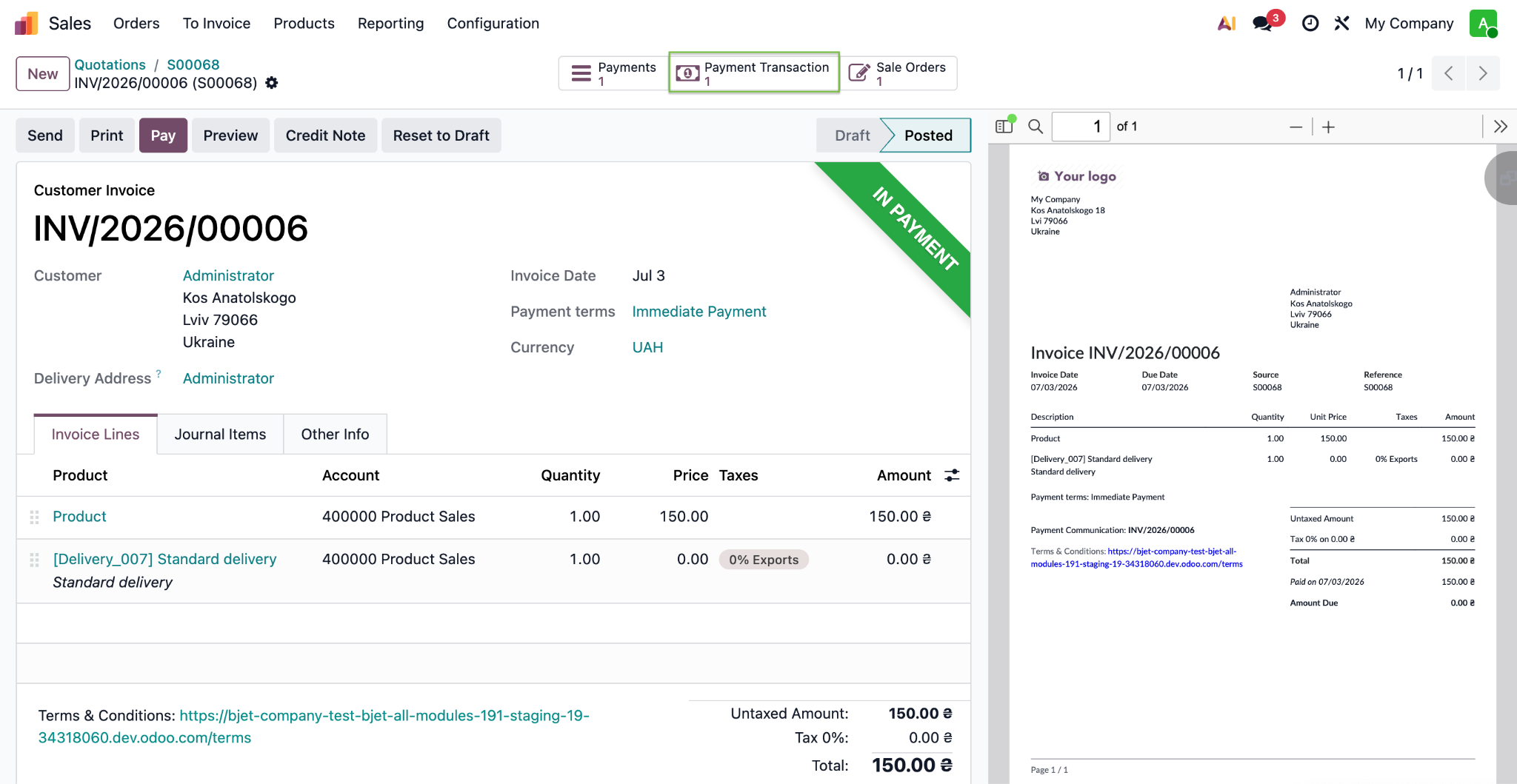This screenshot has width=1517, height=784.
Task: Click the 0% Exports tax tag
Action: tap(764, 560)
